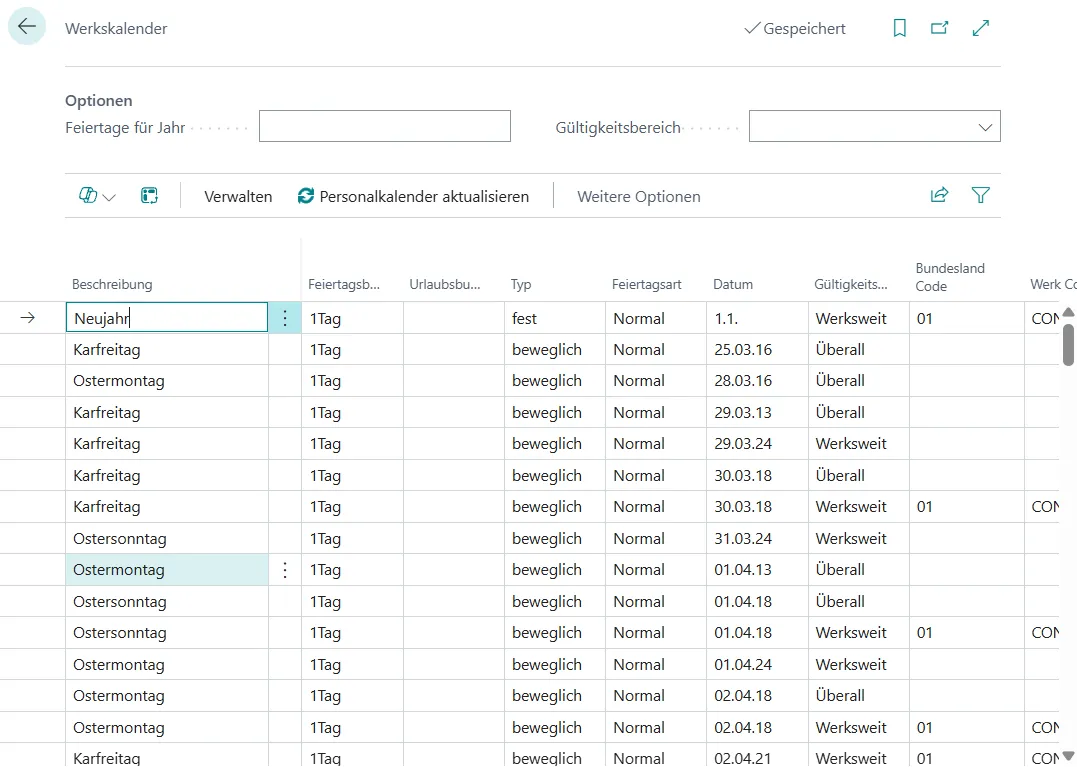
Task: Click Personalkalender aktualisieren
Action: 413,197
